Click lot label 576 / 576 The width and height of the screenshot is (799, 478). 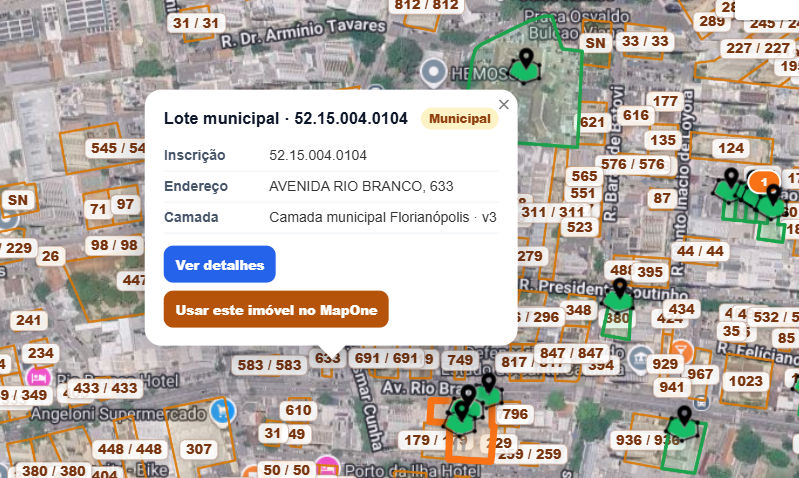632,164
